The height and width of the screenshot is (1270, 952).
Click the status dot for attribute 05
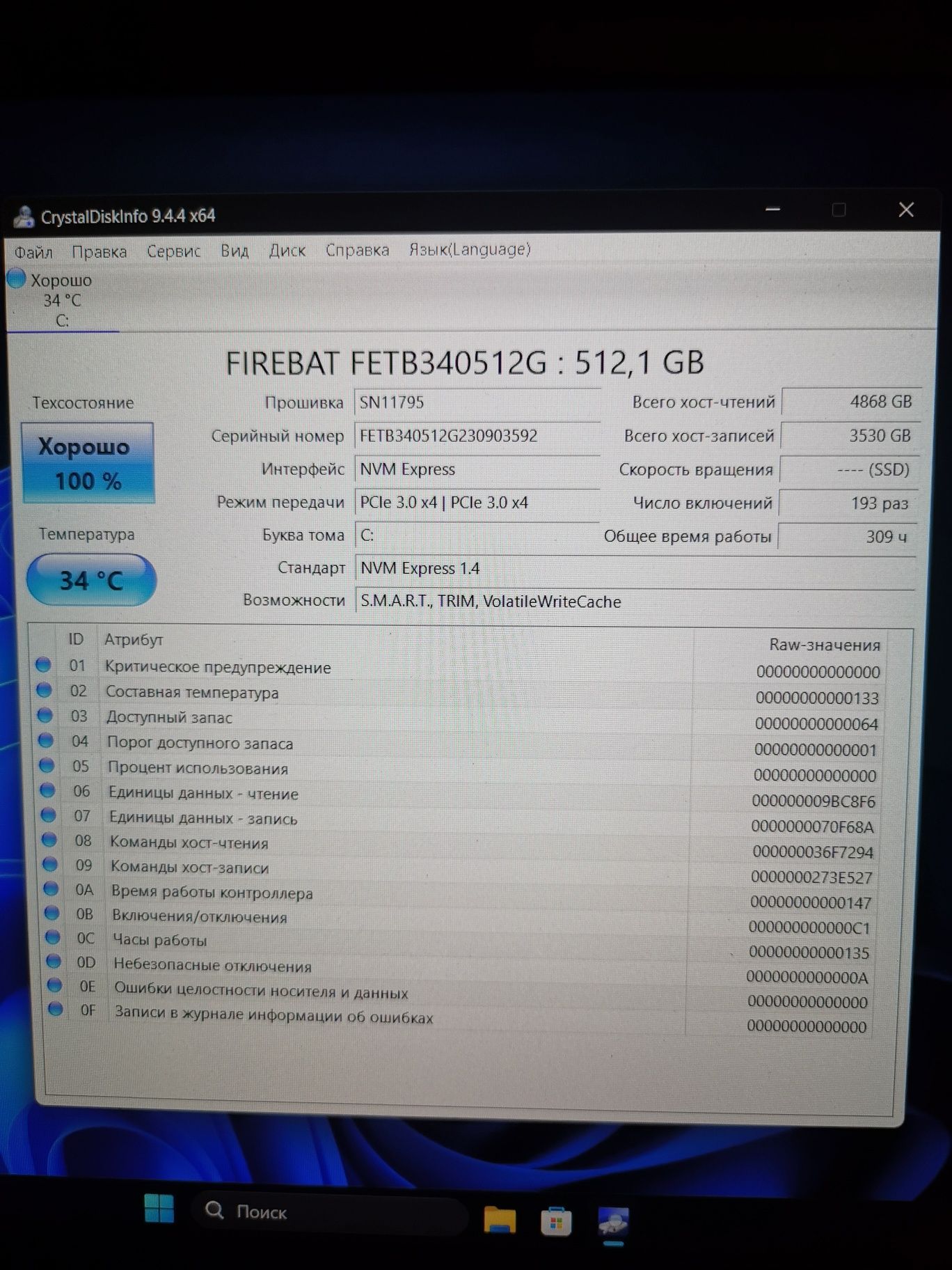[x=47, y=765]
